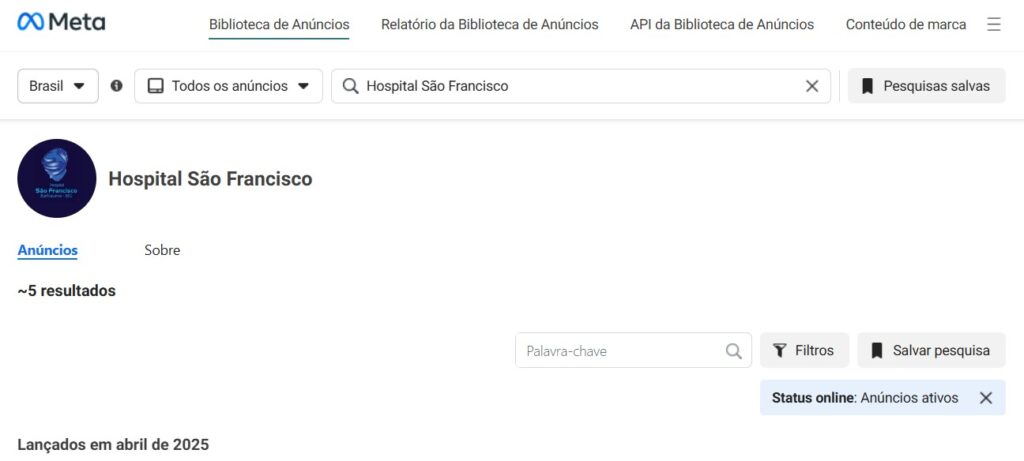Click the Hospital São Francisco profile picture

click(57, 178)
